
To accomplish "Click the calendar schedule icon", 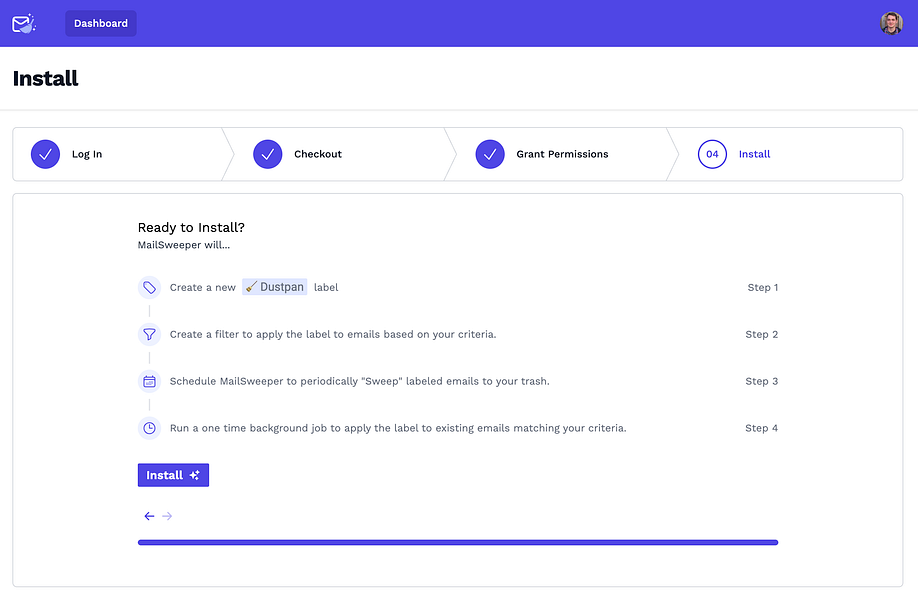I will 149,381.
